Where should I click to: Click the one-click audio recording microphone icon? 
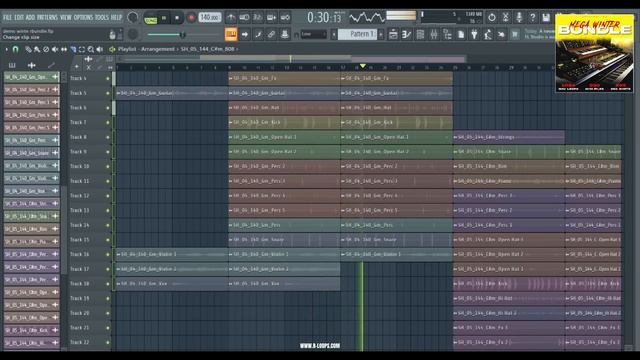click(x=519, y=18)
